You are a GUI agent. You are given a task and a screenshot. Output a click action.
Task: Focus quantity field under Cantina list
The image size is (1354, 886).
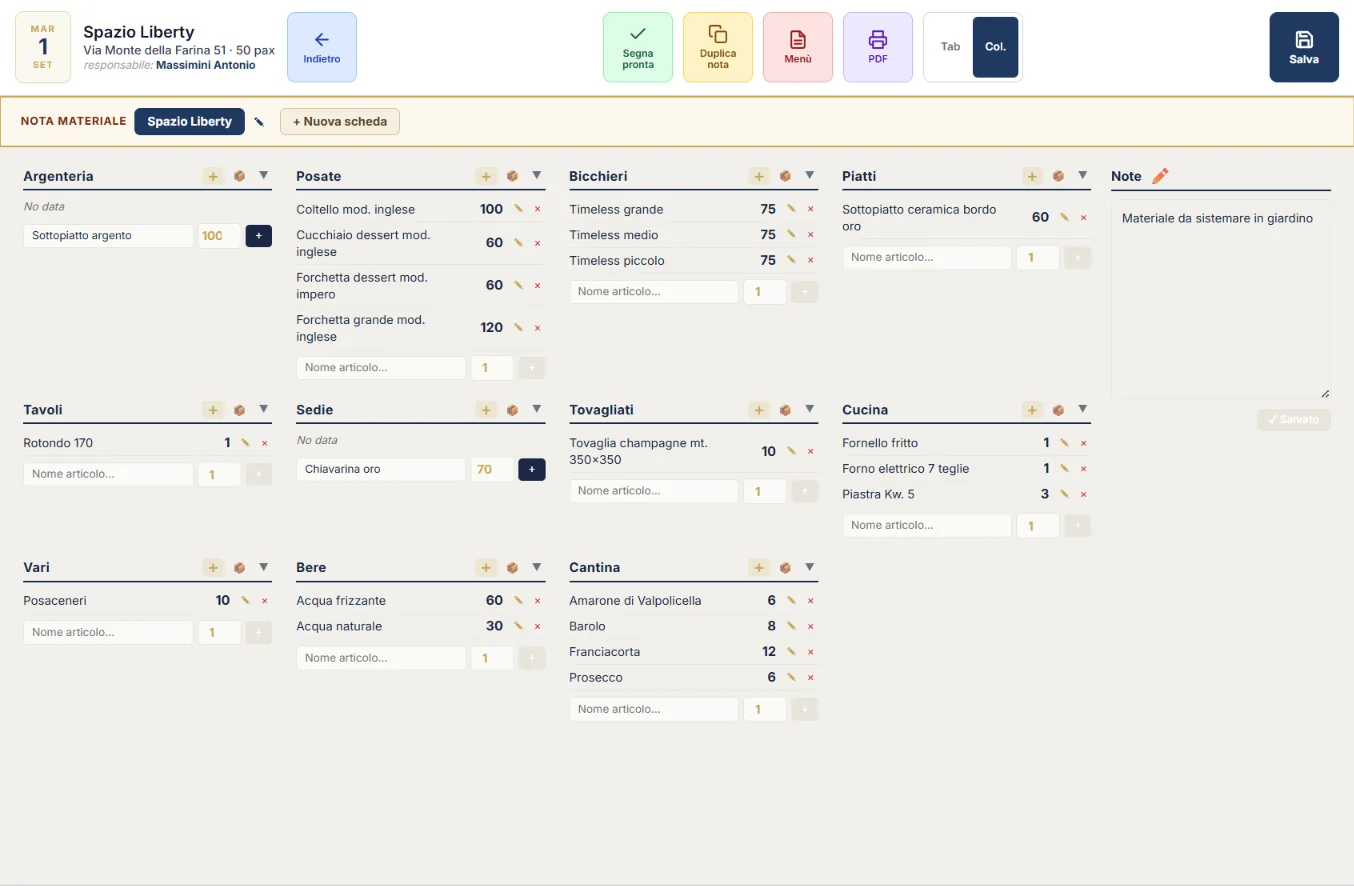tap(765, 709)
